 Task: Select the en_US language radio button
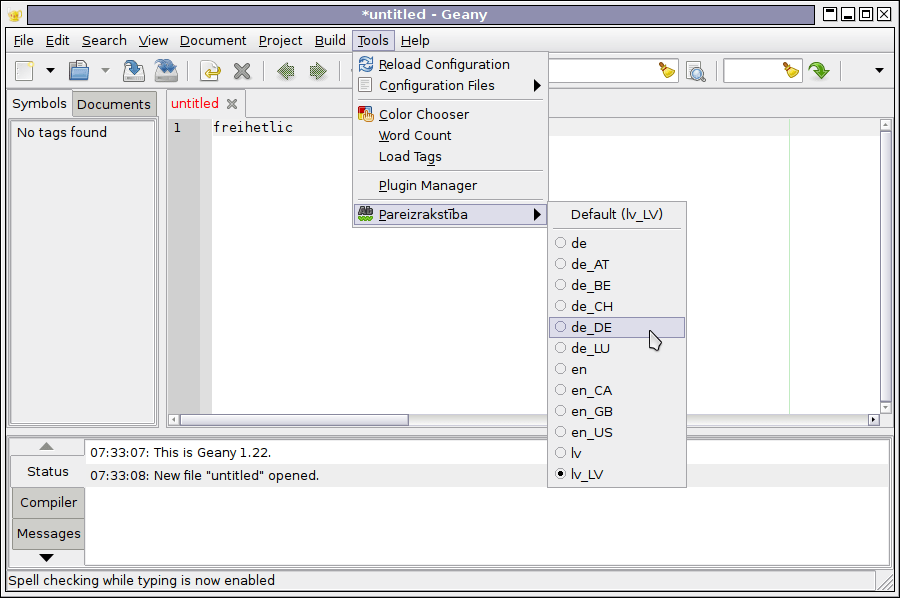coord(560,432)
